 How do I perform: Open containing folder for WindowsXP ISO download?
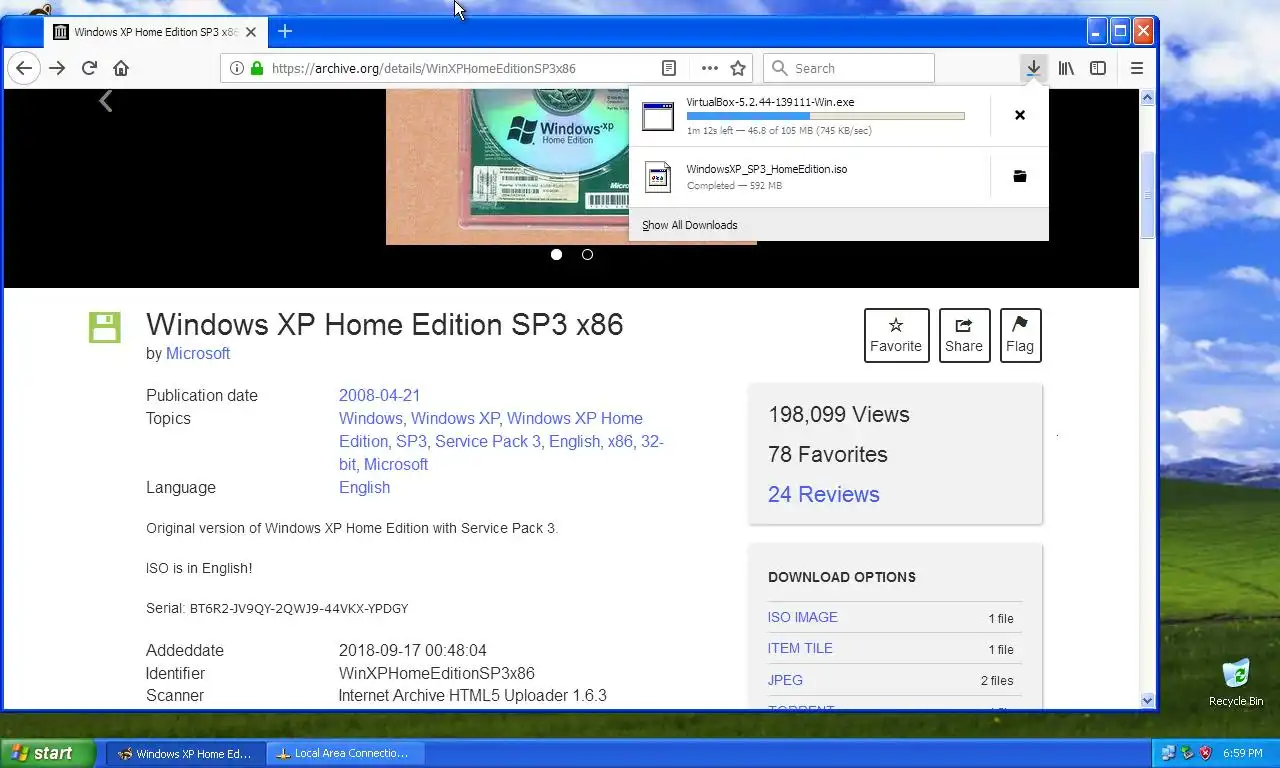[x=1020, y=176]
